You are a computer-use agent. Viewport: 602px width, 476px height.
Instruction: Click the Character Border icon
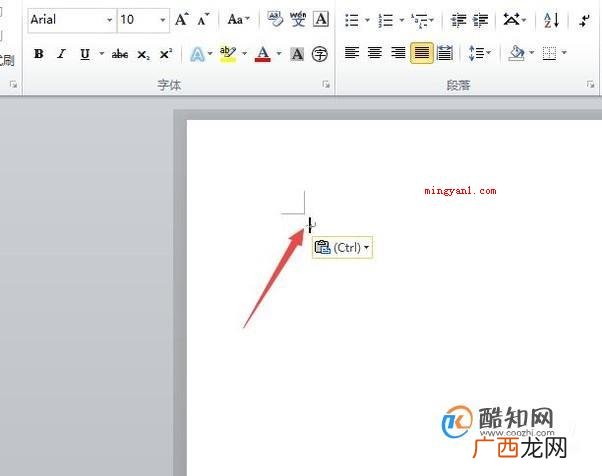321,19
